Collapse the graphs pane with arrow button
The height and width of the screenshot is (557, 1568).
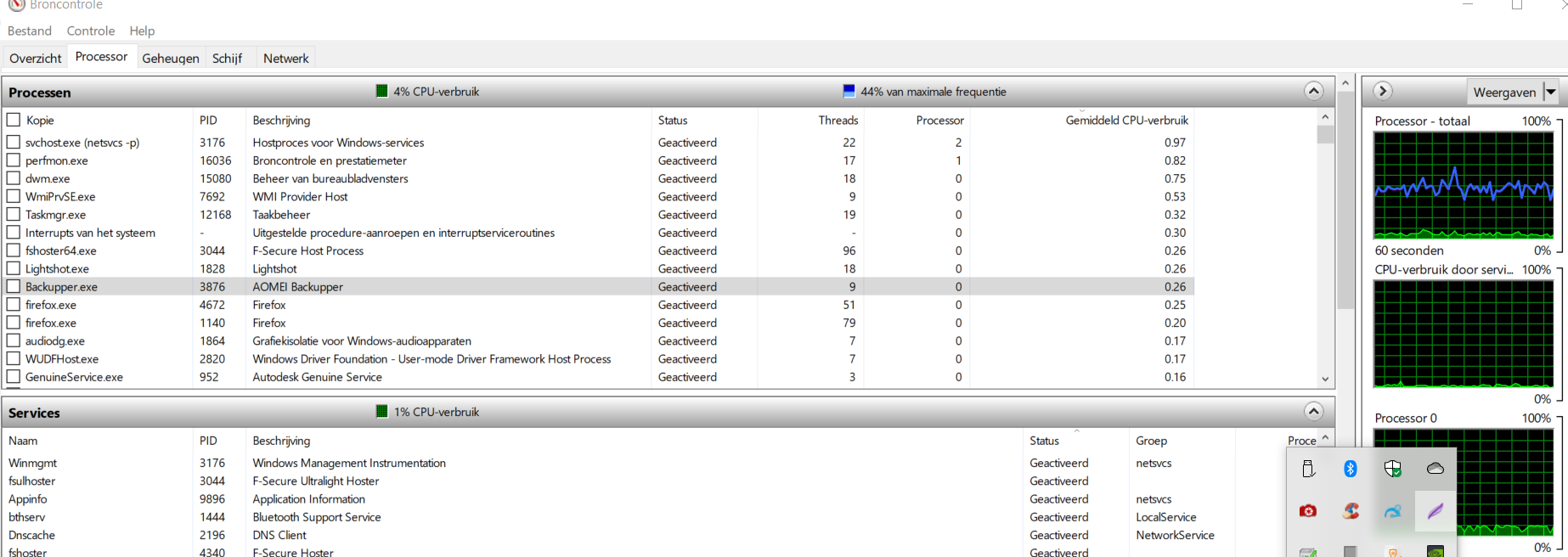coord(1383,91)
